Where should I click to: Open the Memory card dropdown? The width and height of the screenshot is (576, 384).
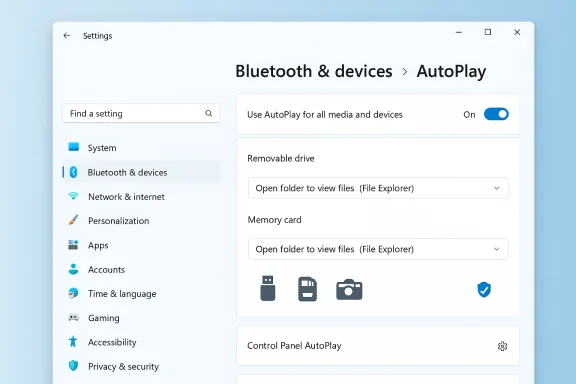[x=378, y=249]
